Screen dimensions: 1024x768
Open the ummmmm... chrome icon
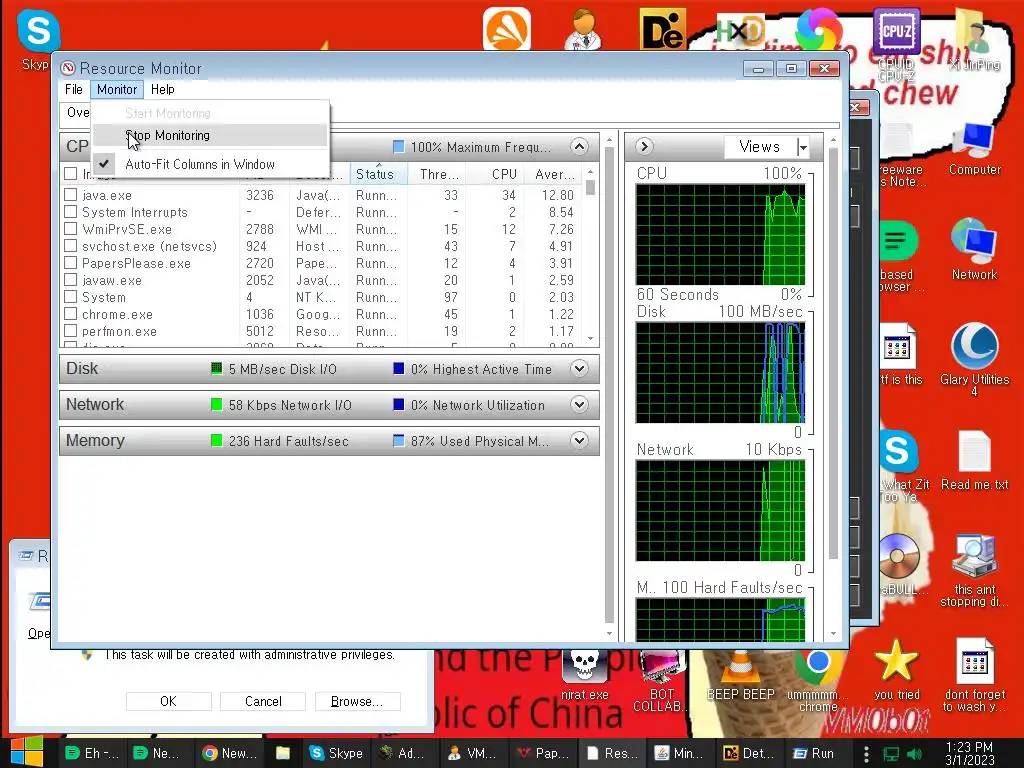pyautogui.click(x=818, y=681)
